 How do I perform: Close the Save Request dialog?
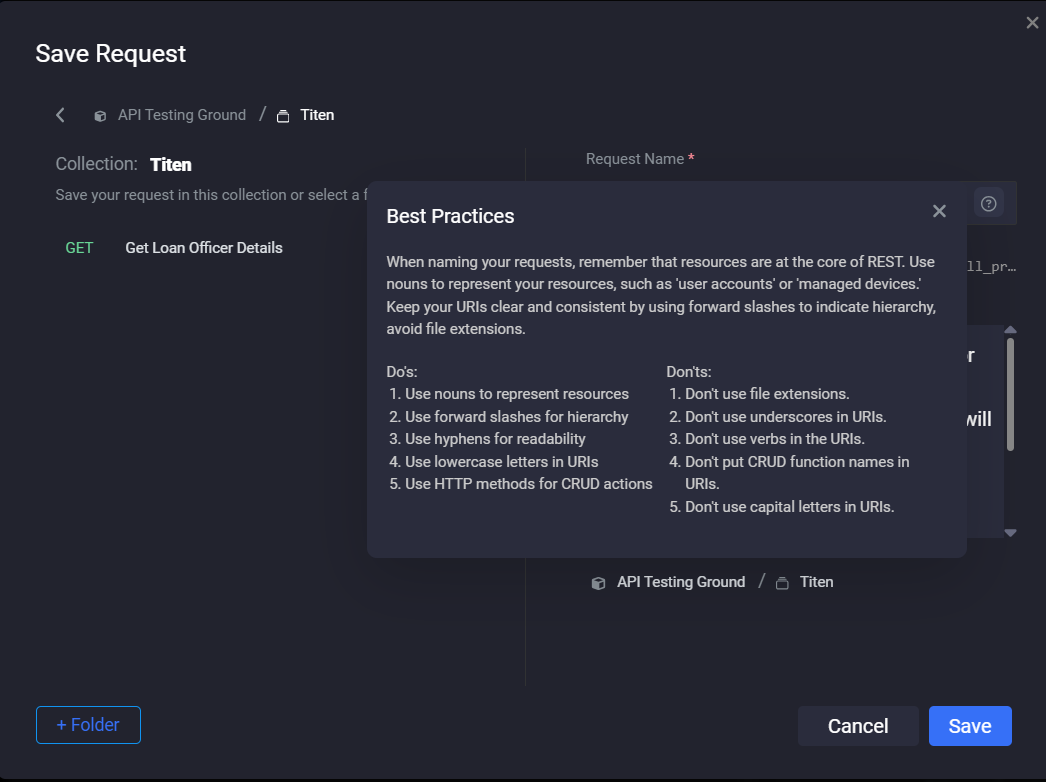point(1032,23)
